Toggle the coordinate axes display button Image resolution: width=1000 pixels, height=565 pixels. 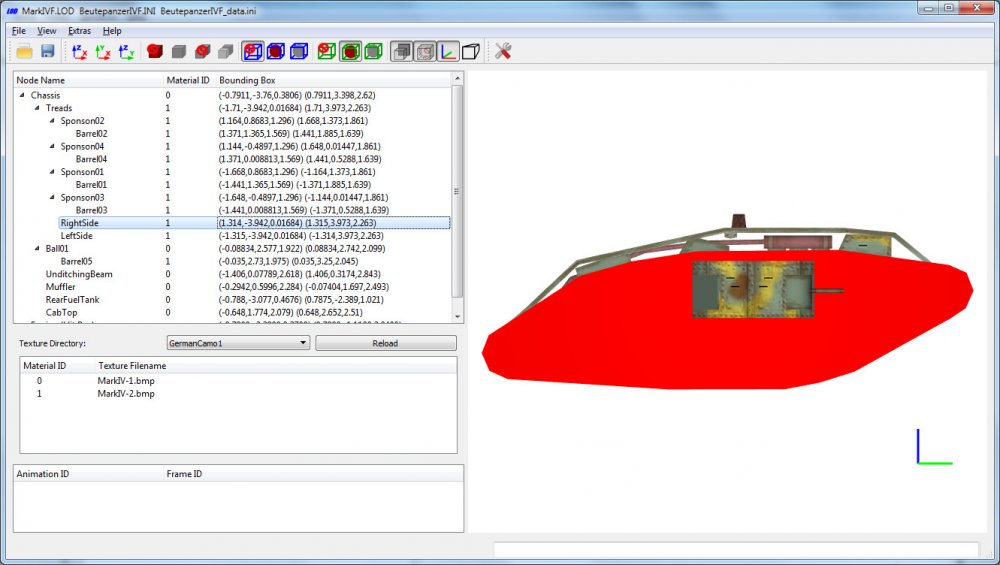point(448,52)
